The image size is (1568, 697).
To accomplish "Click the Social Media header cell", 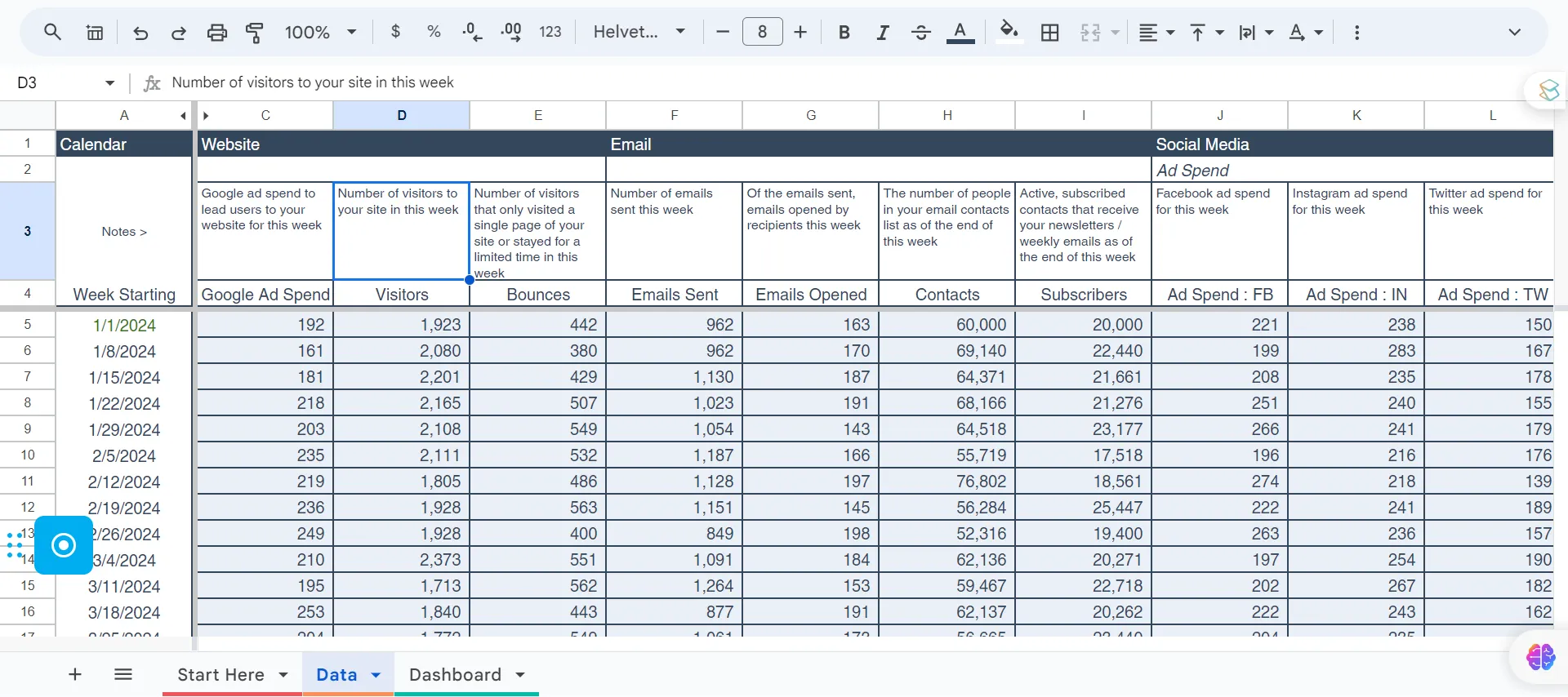I will [1352, 144].
